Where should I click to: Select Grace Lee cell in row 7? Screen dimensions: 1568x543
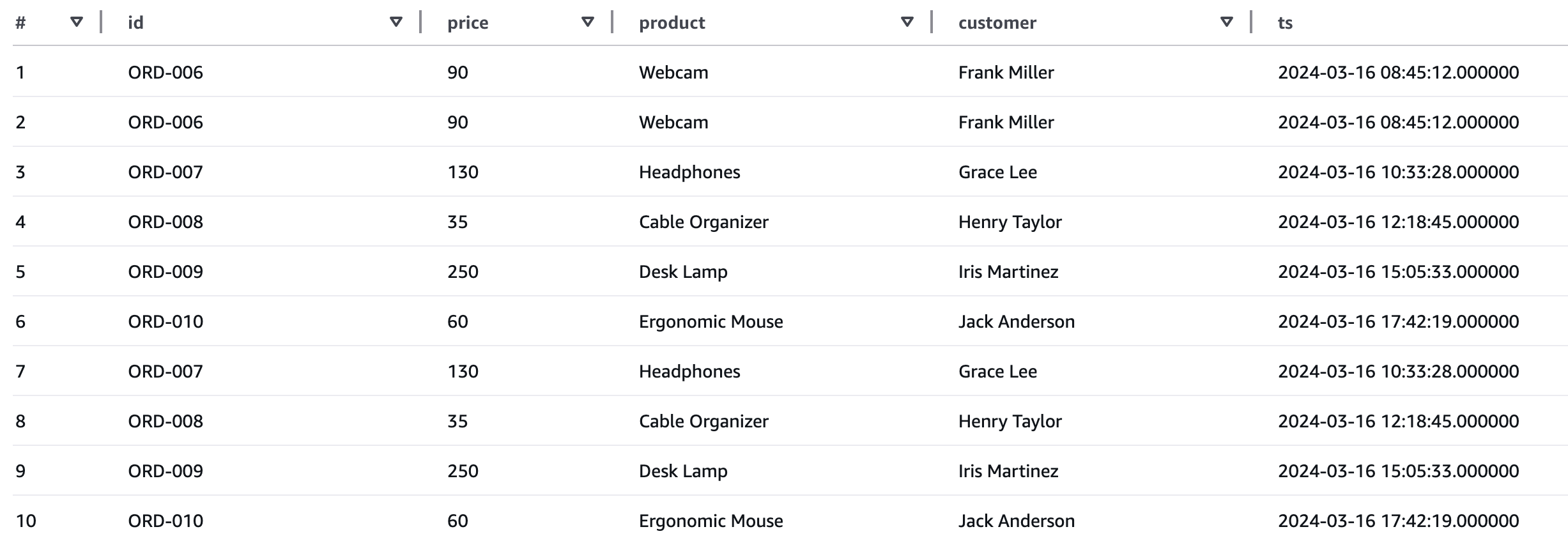[x=997, y=371]
